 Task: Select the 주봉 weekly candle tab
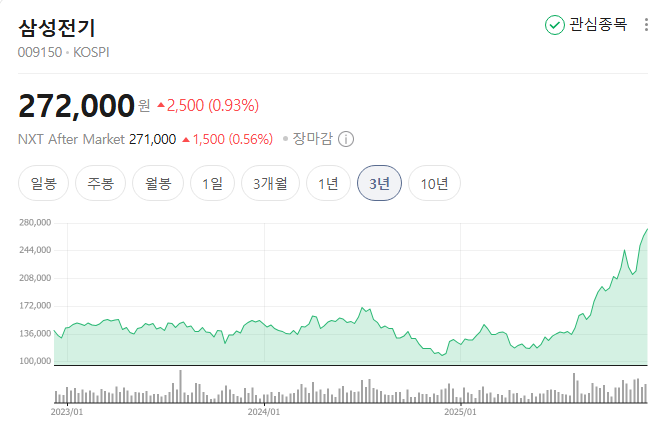100,183
